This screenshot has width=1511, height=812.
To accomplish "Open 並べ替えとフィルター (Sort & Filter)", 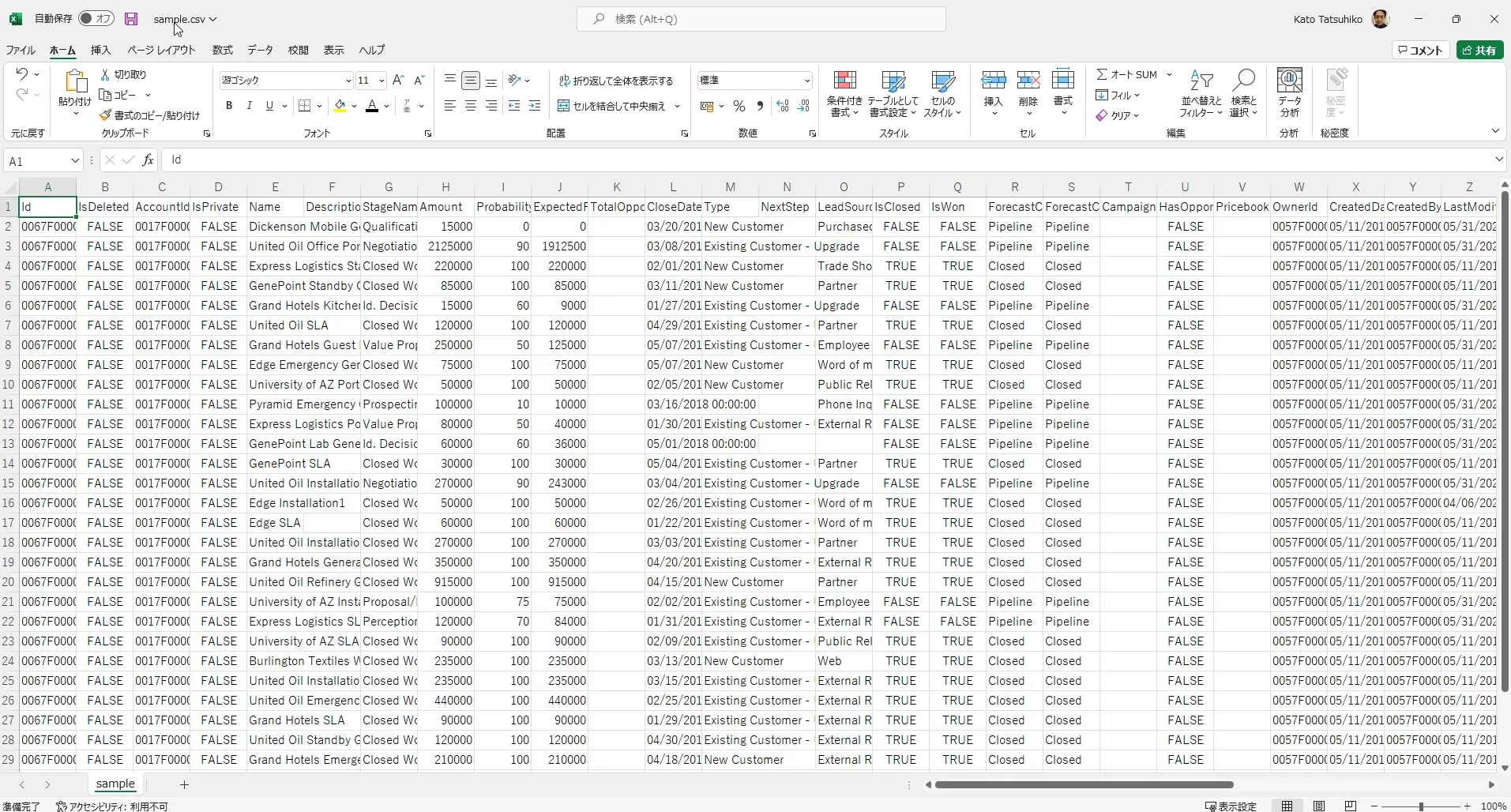I will tap(1201, 95).
